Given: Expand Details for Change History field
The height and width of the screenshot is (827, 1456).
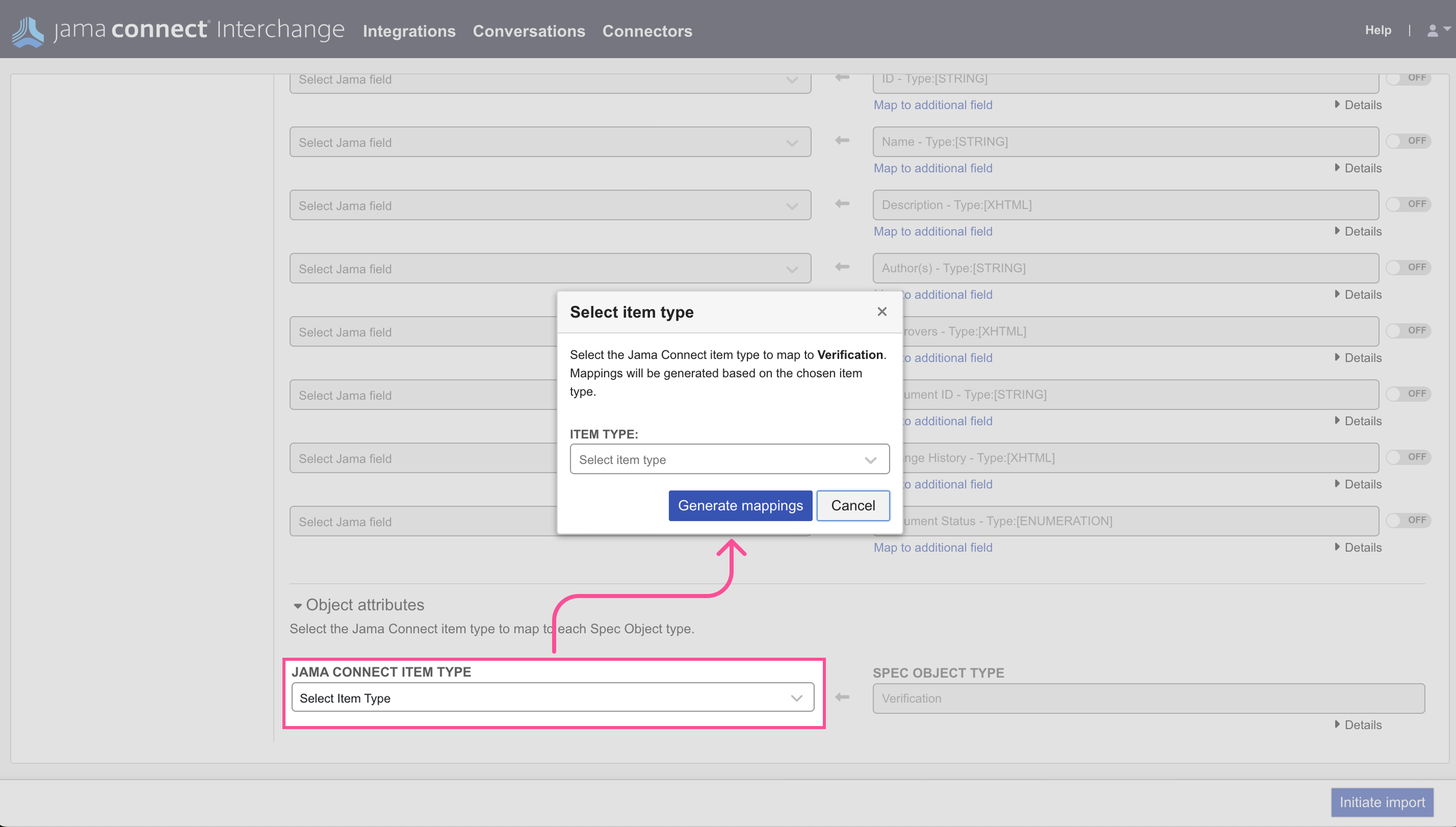Looking at the screenshot, I should 1358,484.
